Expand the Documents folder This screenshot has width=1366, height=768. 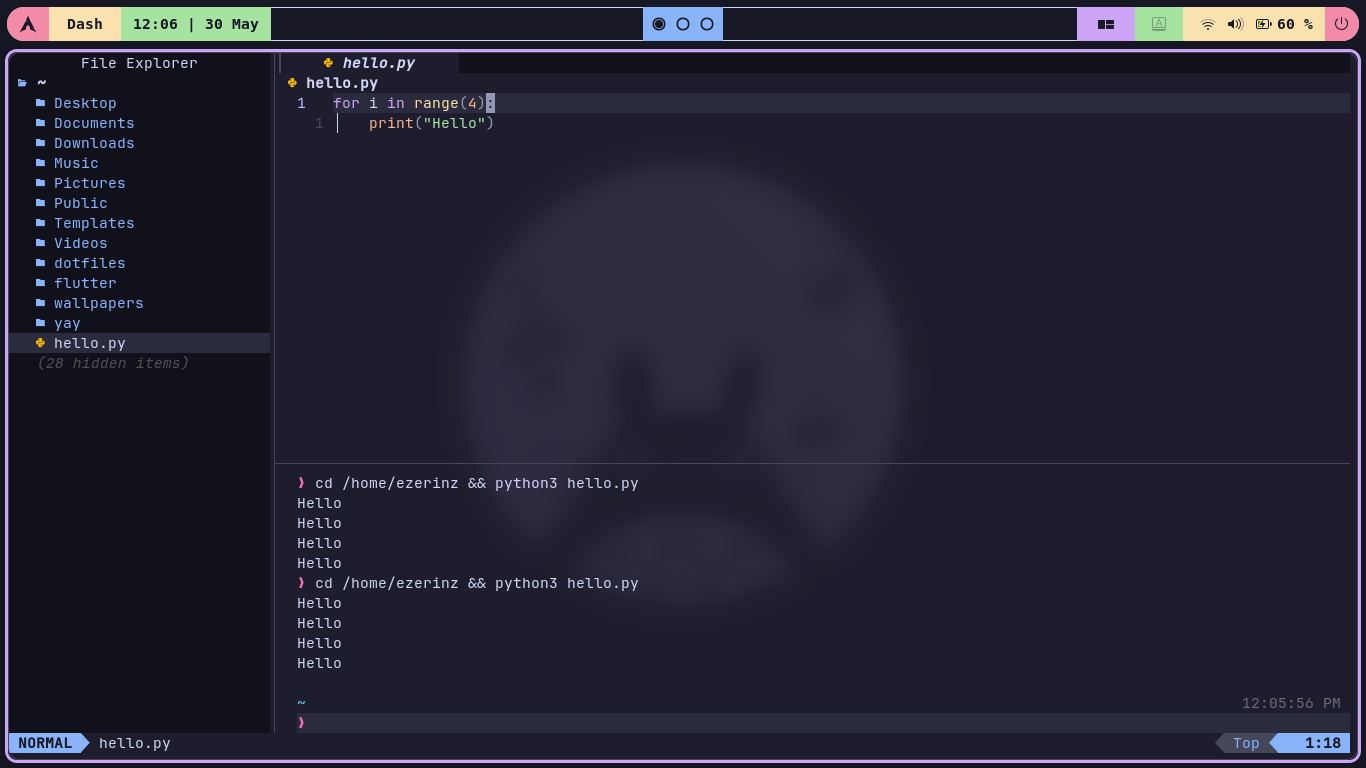(x=94, y=122)
